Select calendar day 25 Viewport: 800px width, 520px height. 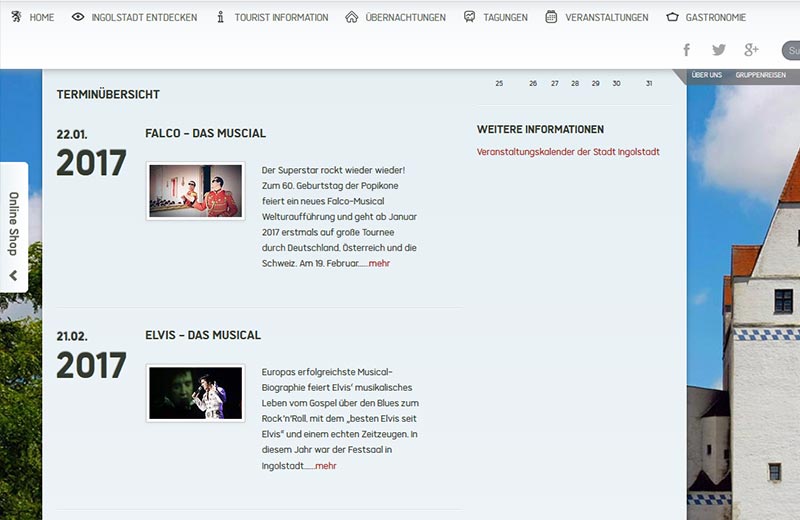[x=499, y=83]
